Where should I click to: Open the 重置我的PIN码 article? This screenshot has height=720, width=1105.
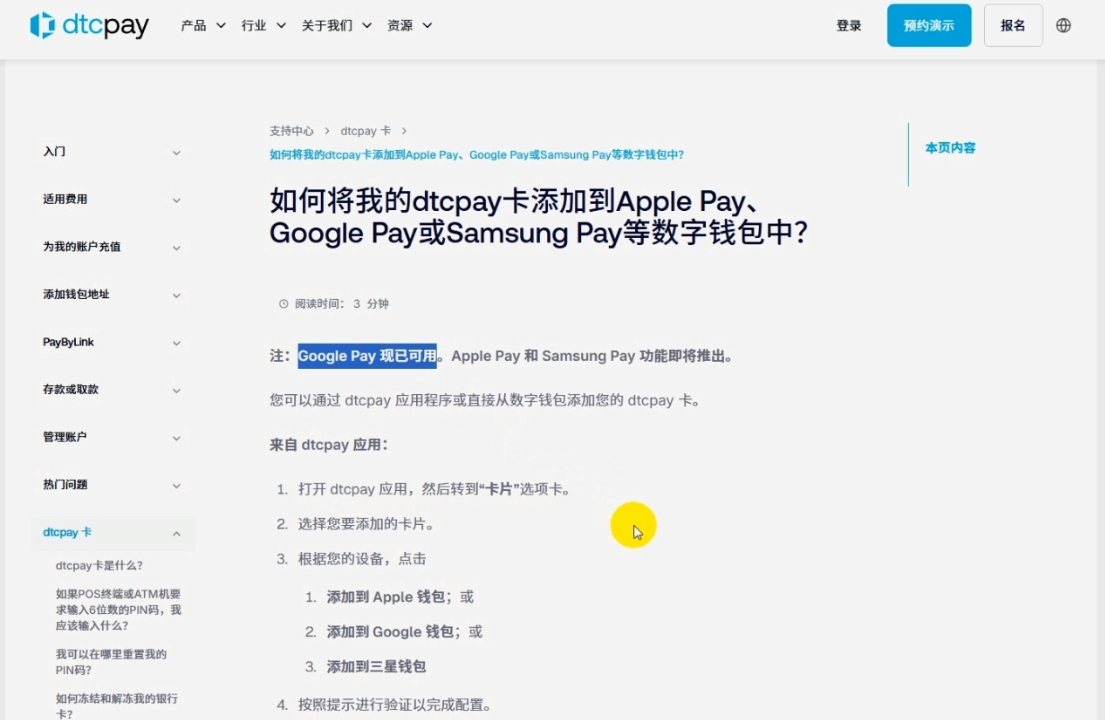pyautogui.click(x=111, y=662)
